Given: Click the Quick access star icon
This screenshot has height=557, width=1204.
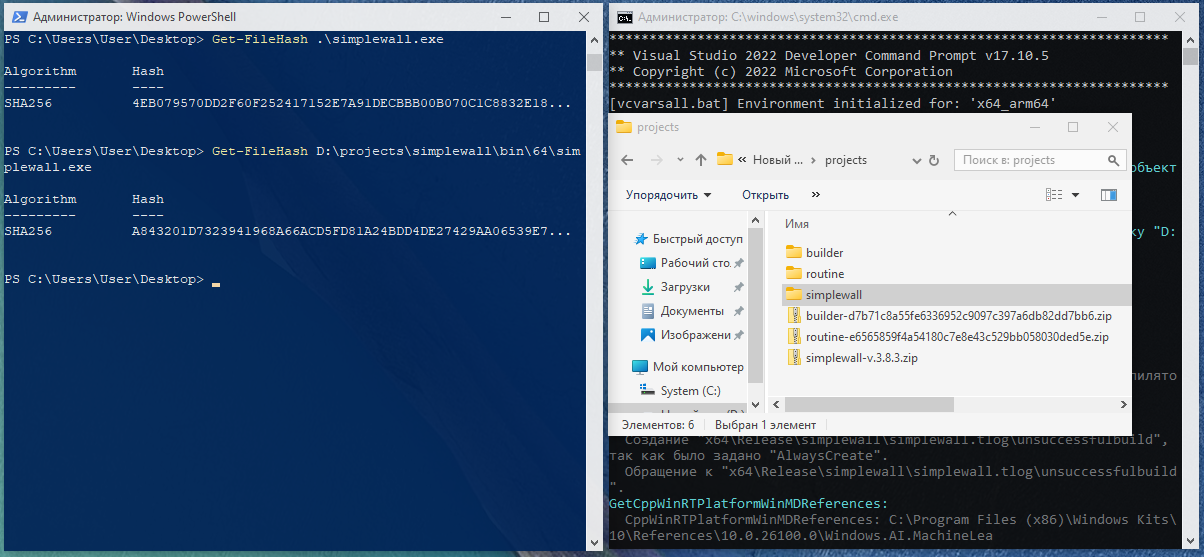Looking at the screenshot, I should (x=641, y=239).
